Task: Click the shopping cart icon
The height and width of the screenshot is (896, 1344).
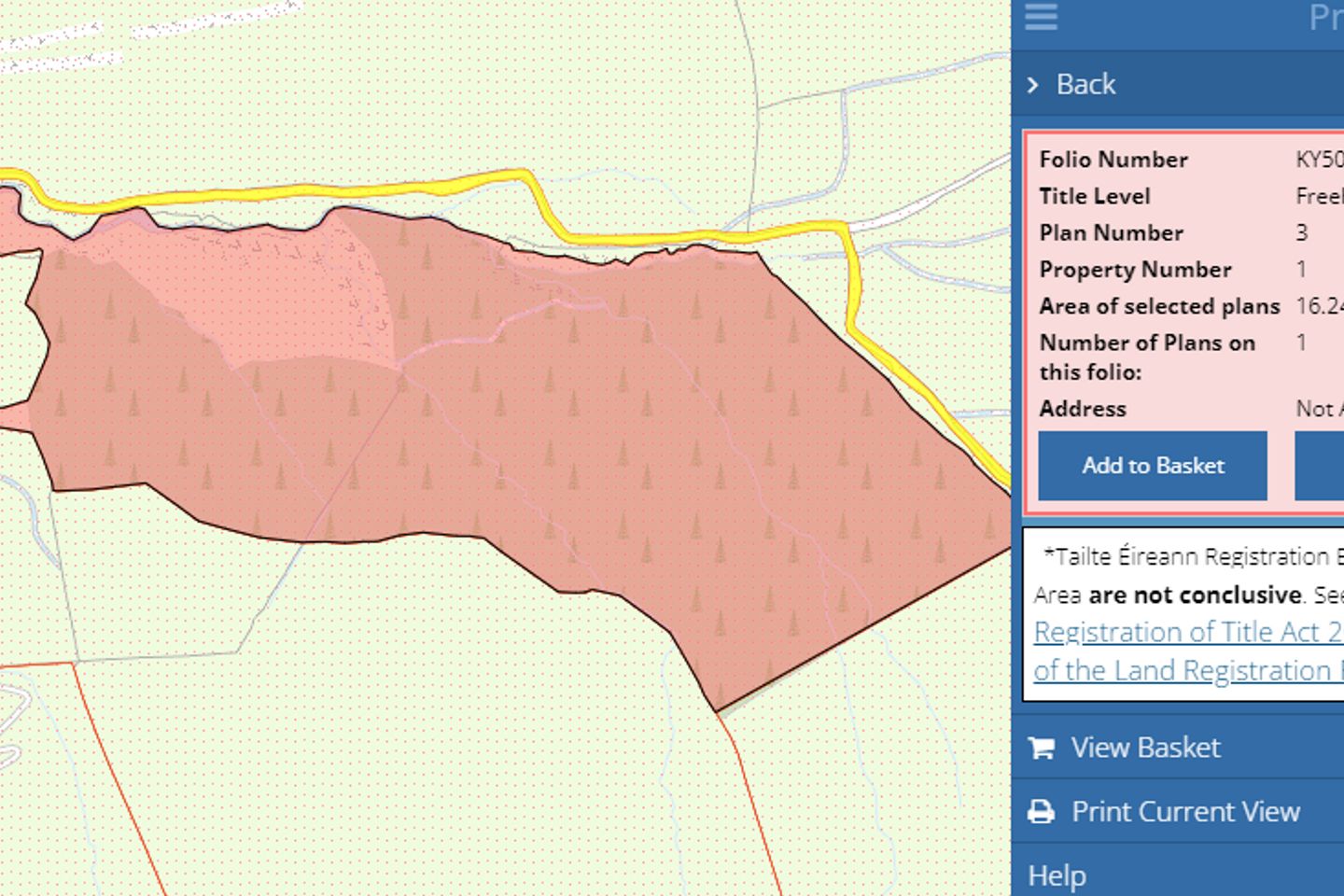Action: point(1041,749)
